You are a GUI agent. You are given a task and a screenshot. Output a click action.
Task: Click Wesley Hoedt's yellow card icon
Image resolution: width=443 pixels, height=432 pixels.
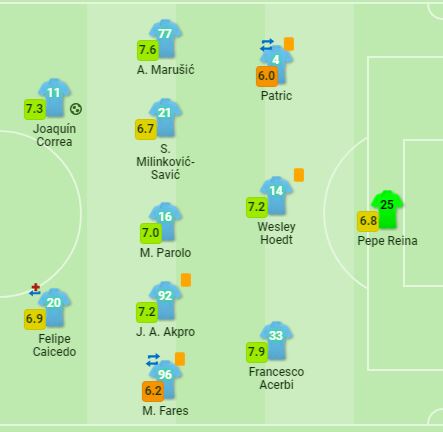[299, 175]
